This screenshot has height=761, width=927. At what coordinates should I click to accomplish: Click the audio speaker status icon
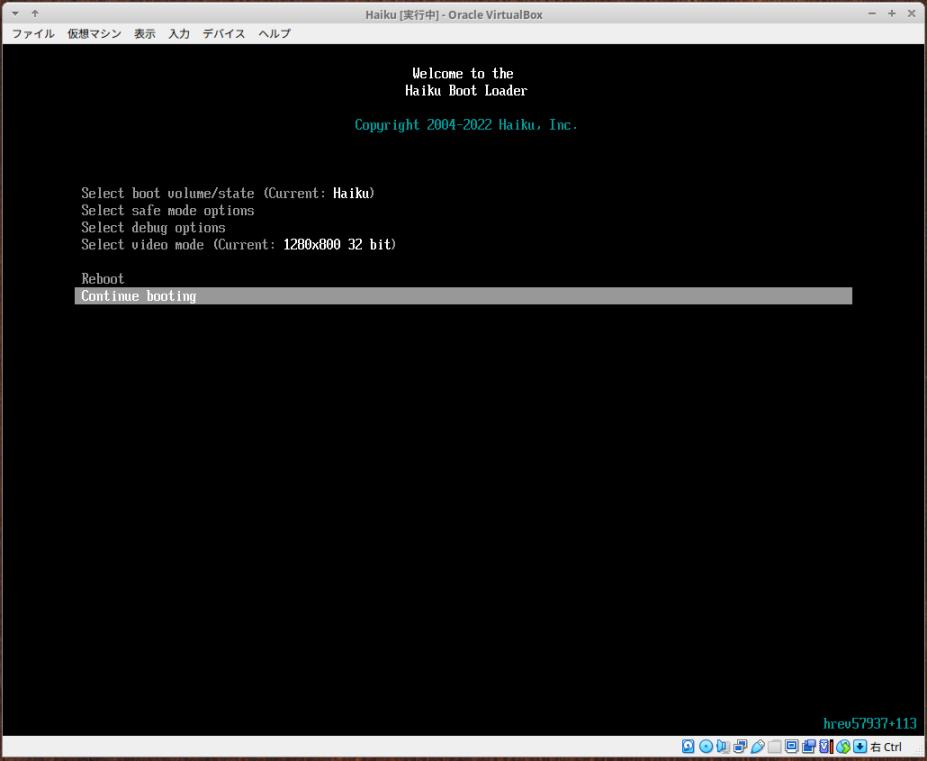pos(722,746)
